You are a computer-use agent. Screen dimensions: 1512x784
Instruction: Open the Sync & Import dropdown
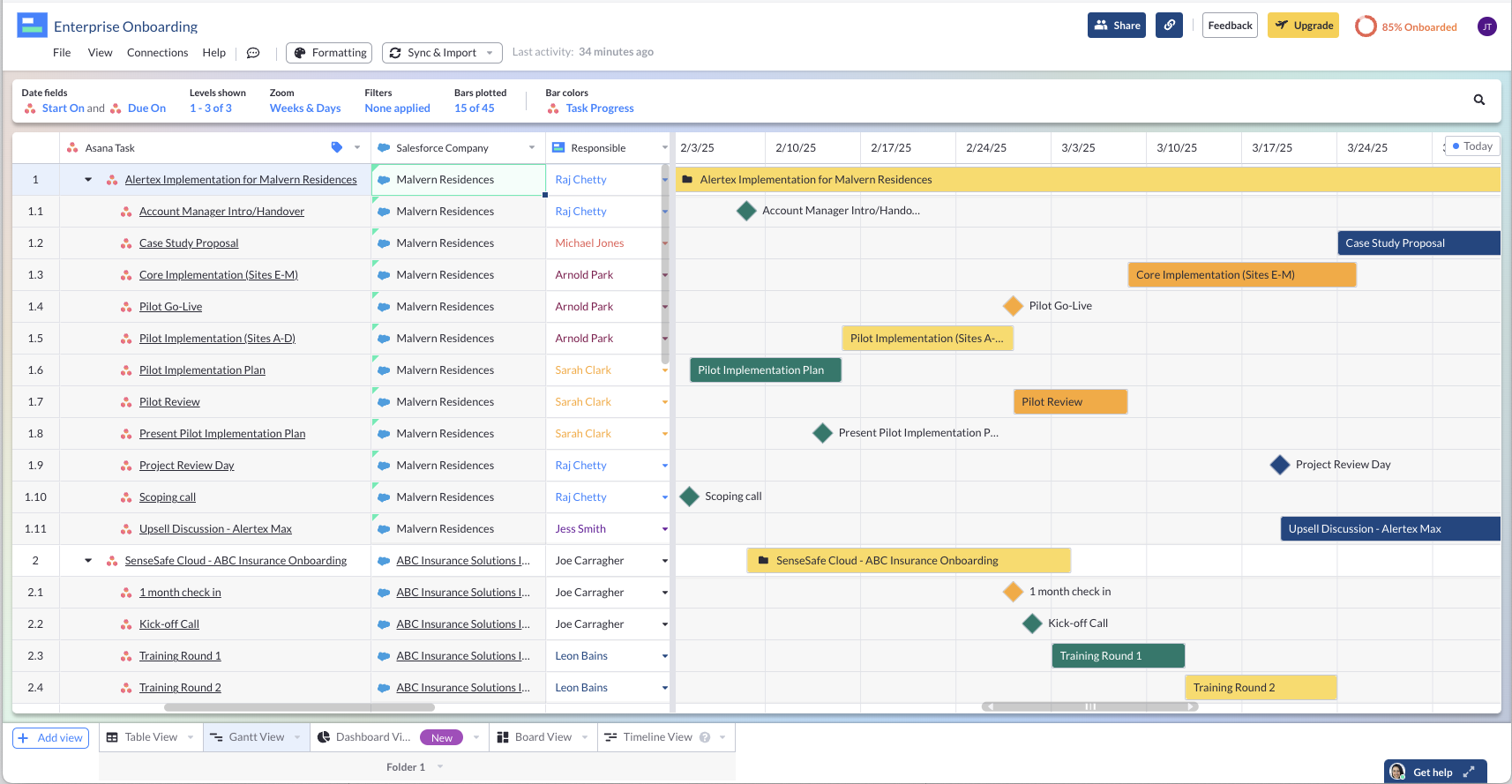[x=442, y=53]
